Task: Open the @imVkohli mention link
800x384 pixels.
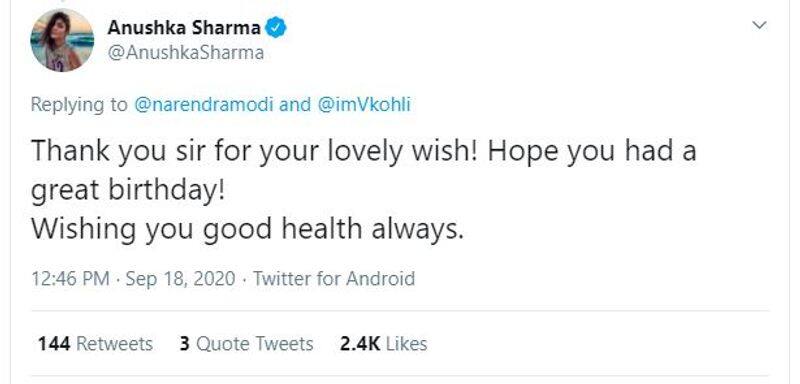Action: [364, 105]
